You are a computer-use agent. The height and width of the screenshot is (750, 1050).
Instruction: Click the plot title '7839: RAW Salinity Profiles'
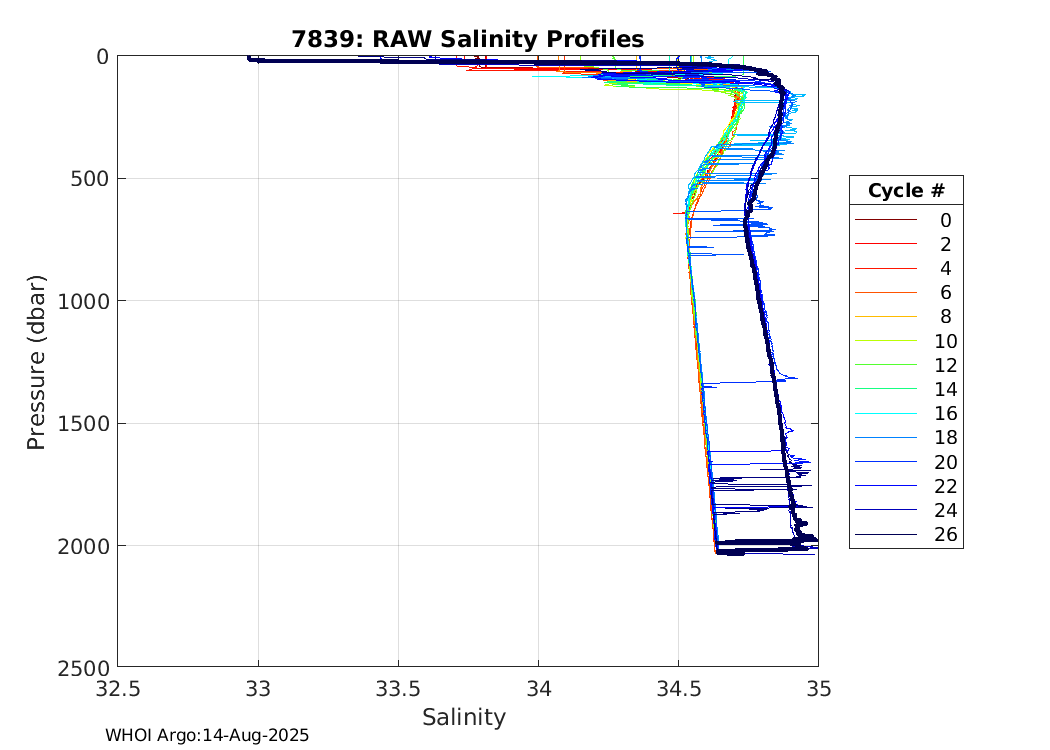click(x=467, y=39)
